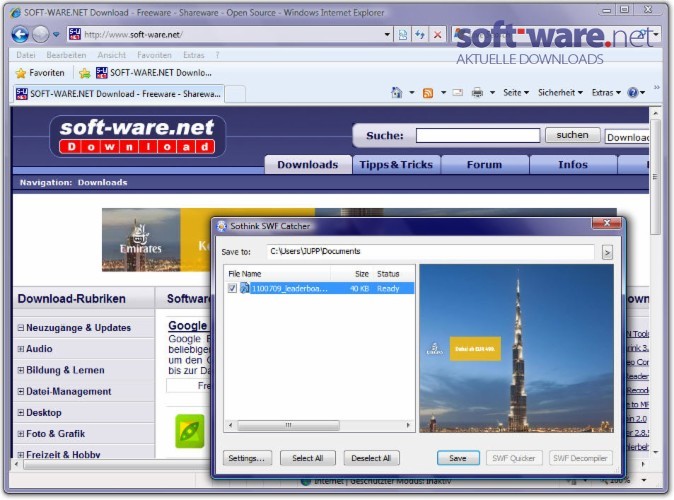This screenshot has width=674, height=500.
Task: Open the ? help menu
Action: 218,55
